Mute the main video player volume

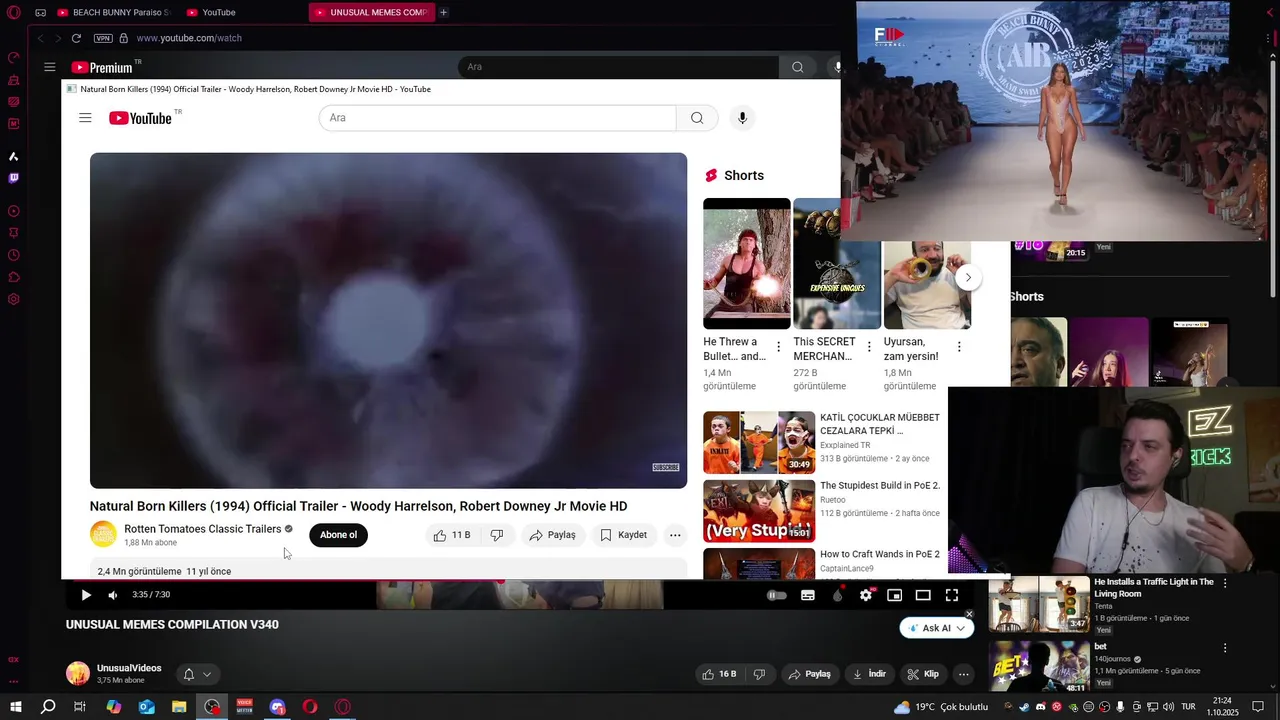click(x=113, y=595)
